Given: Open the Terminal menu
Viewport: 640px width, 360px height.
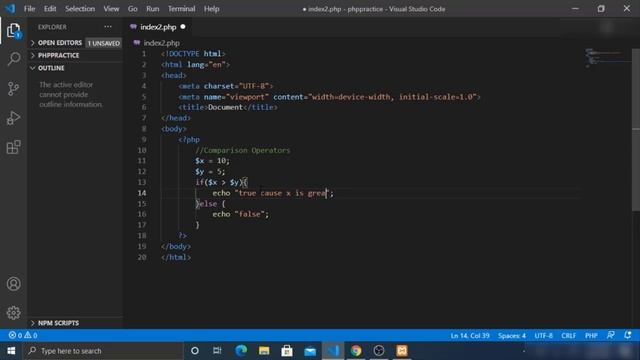Looking at the screenshot, I should pyautogui.click(x=182, y=9).
